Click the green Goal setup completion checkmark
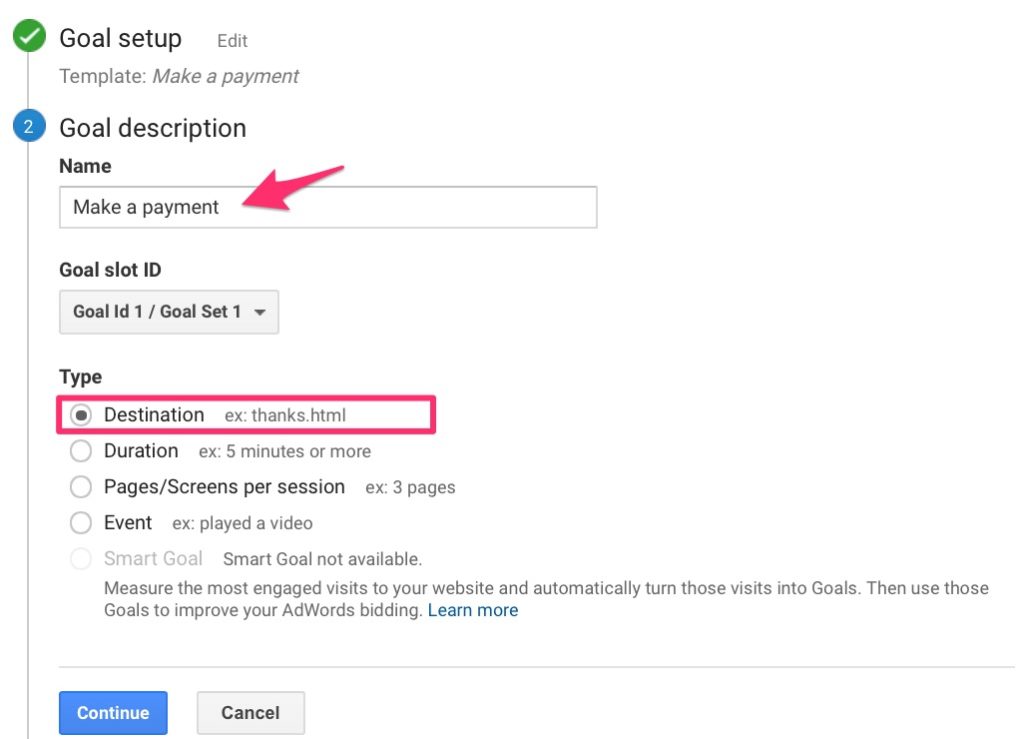1024x739 pixels. point(28,34)
